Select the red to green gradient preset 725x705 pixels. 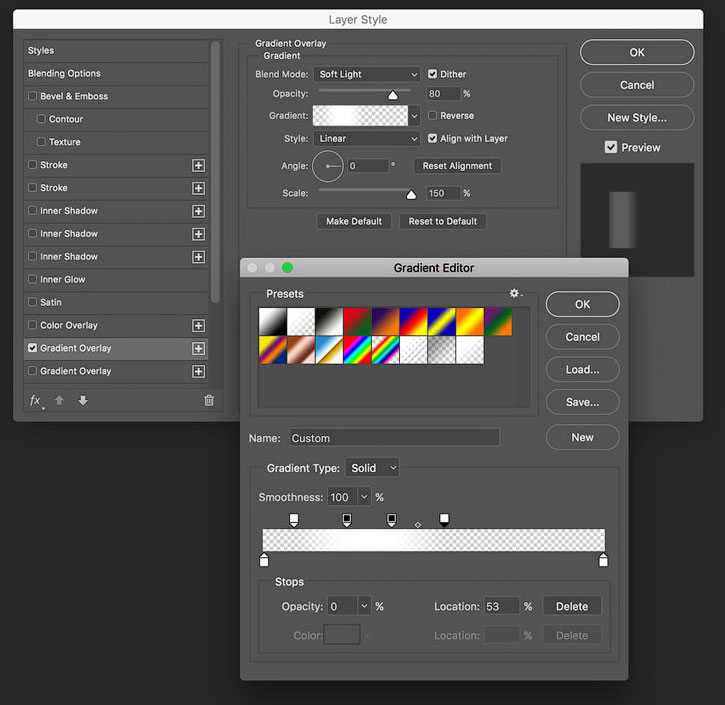coord(357,322)
